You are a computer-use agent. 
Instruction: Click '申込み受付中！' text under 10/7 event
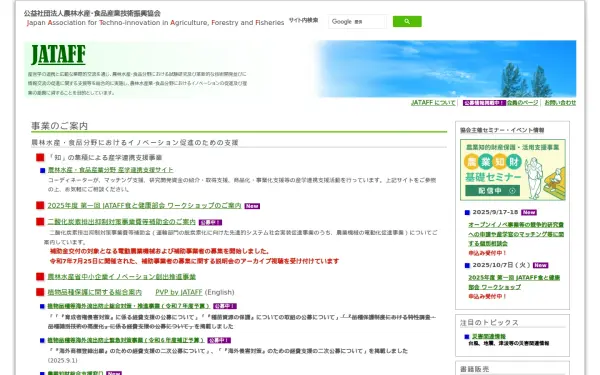[x=488, y=297]
